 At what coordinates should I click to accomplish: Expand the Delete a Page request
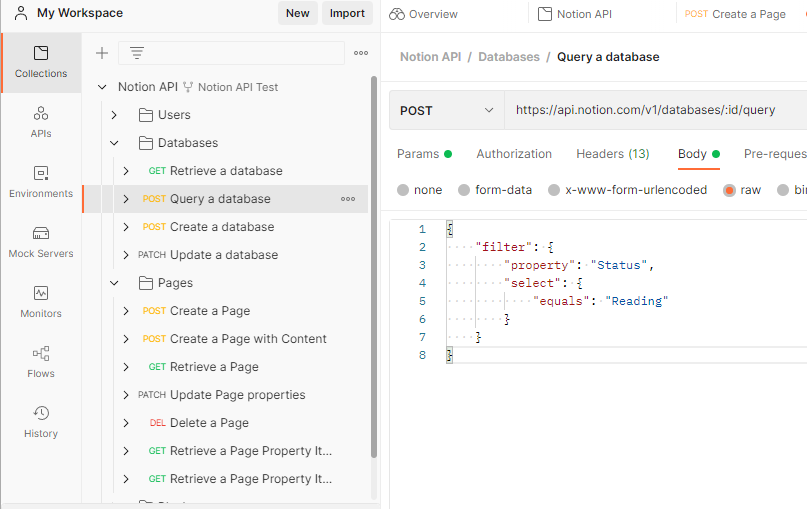pos(126,423)
